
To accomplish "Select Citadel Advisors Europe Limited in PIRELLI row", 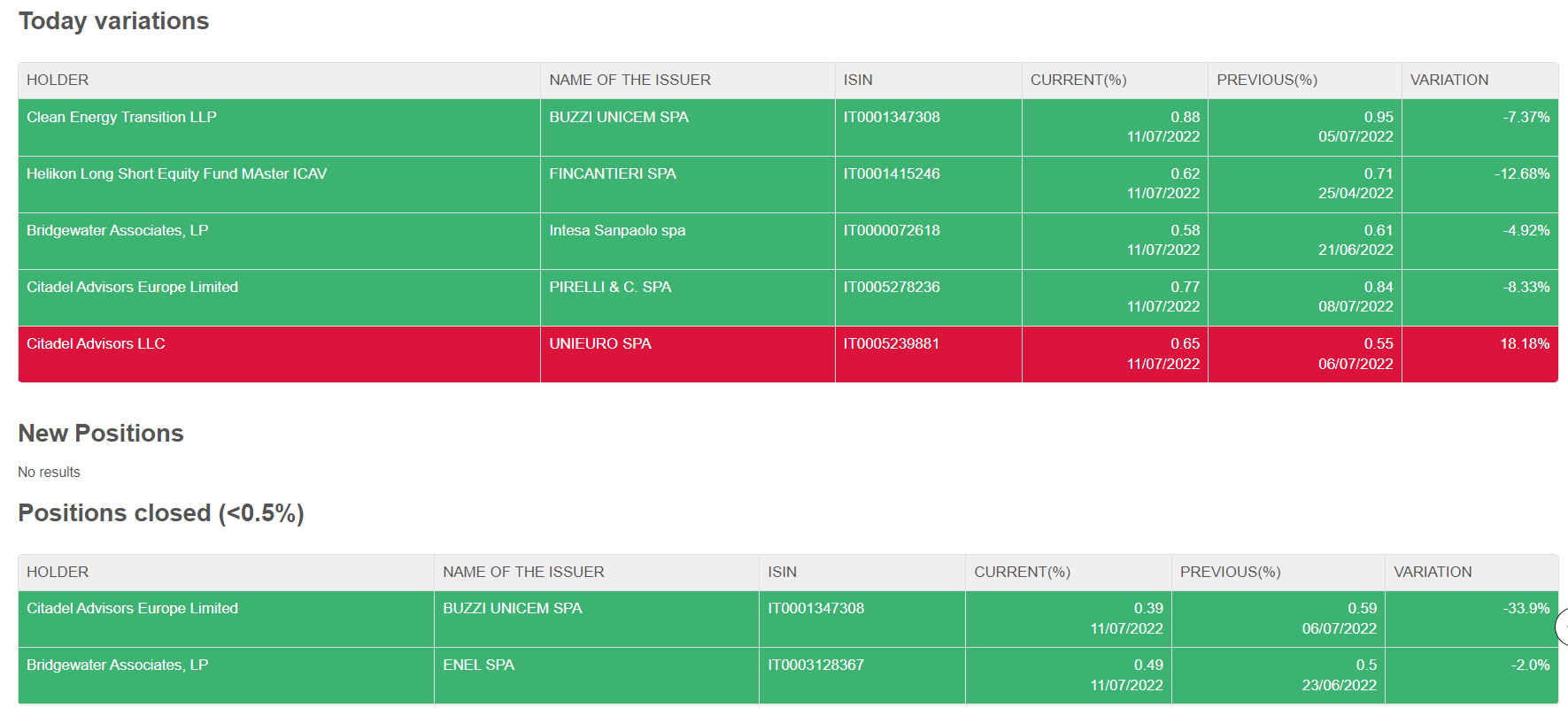I will tap(132, 287).
